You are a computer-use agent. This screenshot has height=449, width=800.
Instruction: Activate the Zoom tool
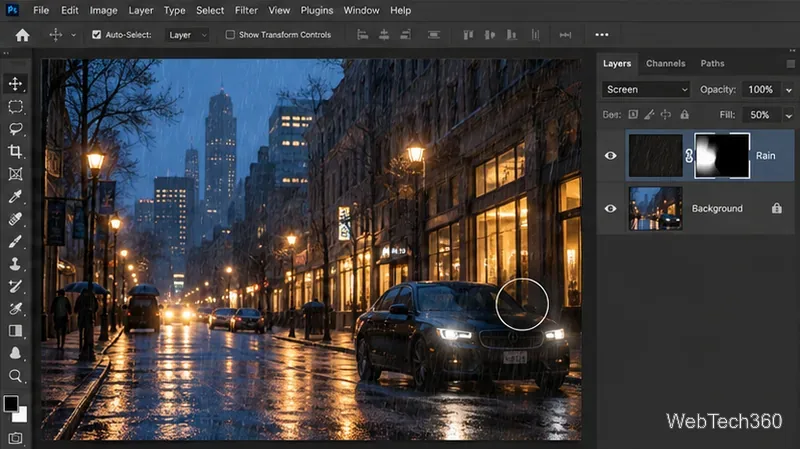click(x=15, y=376)
